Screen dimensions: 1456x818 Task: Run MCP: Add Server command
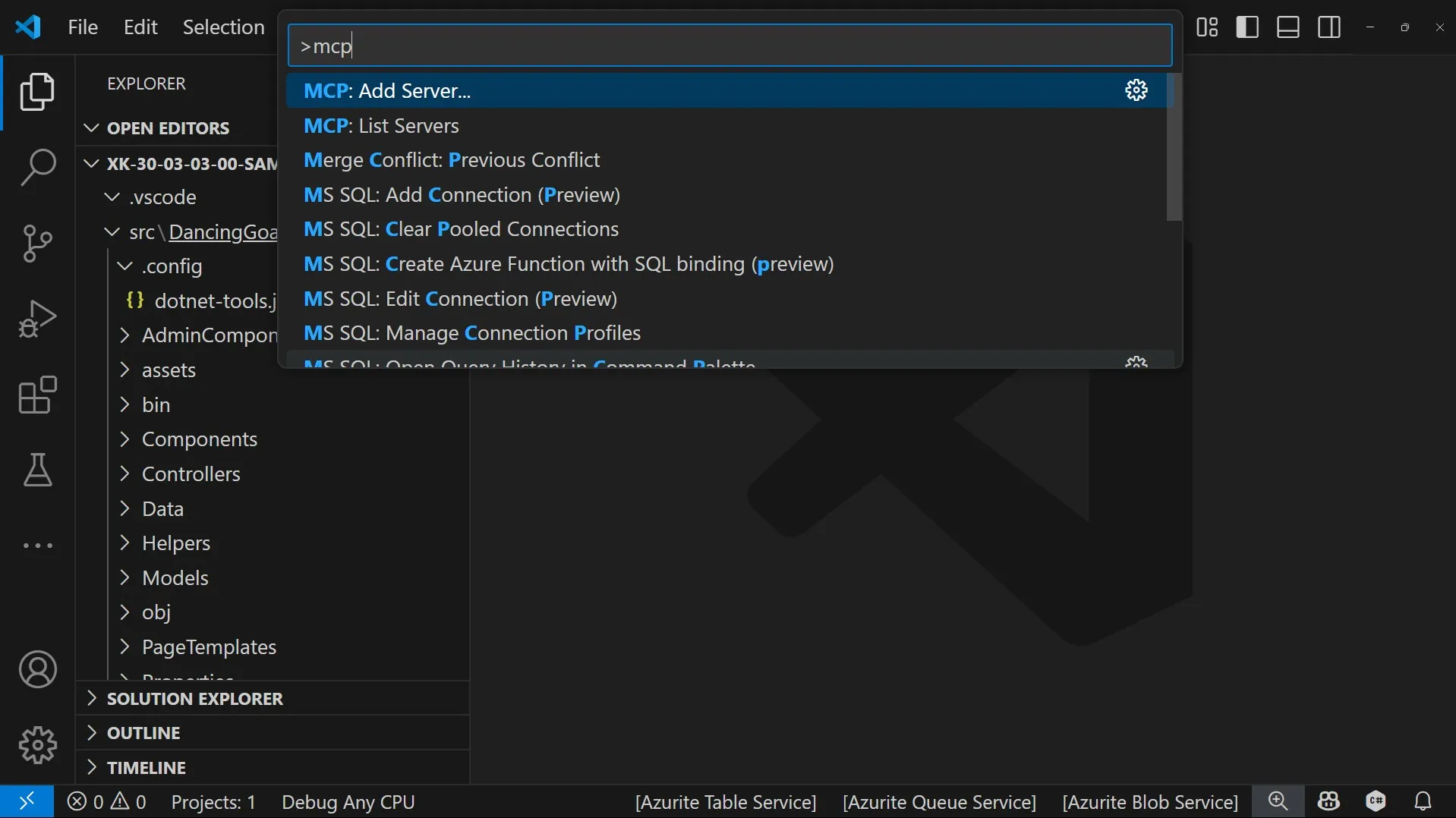click(726, 90)
